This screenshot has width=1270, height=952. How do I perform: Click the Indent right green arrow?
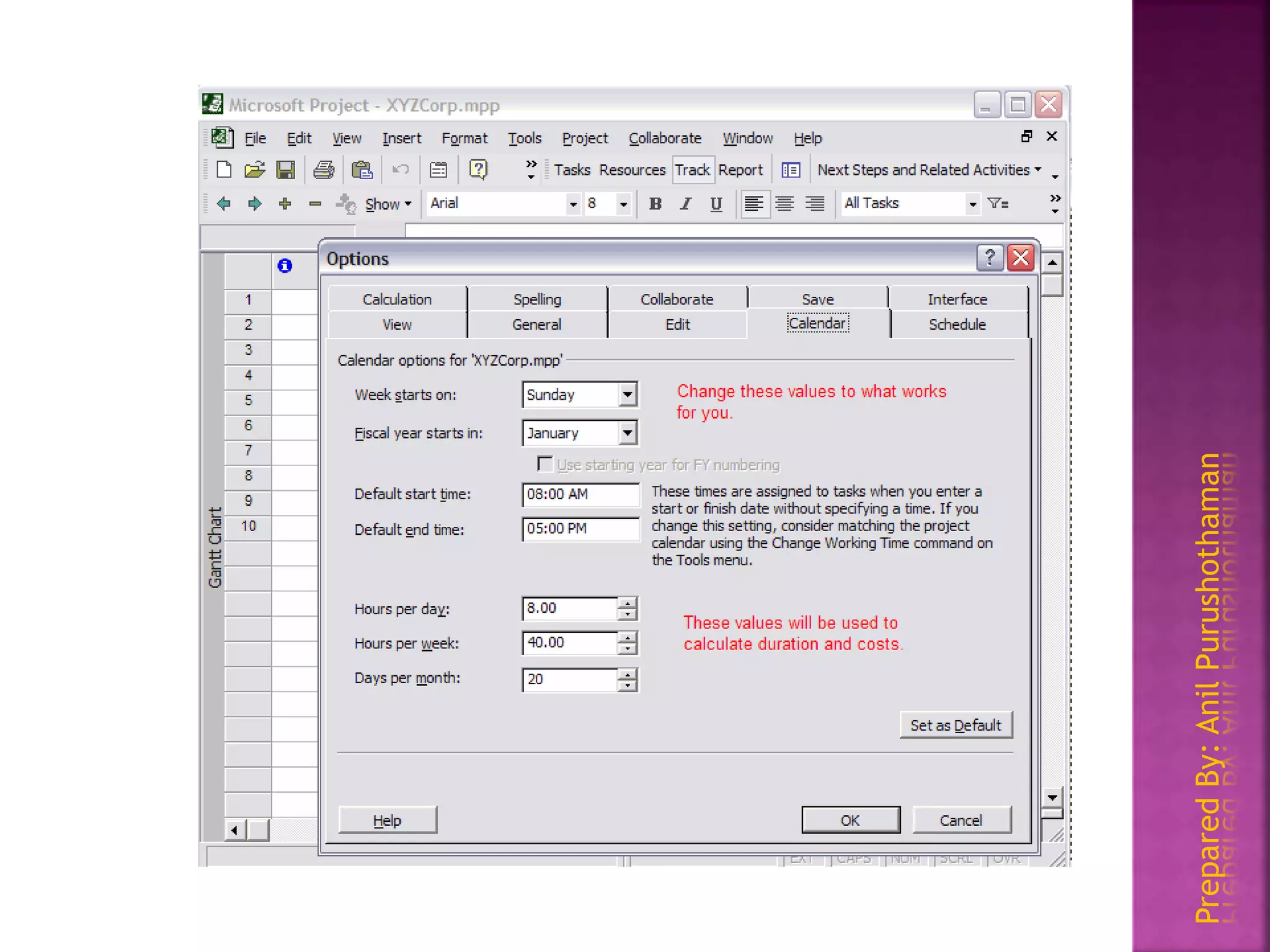254,203
